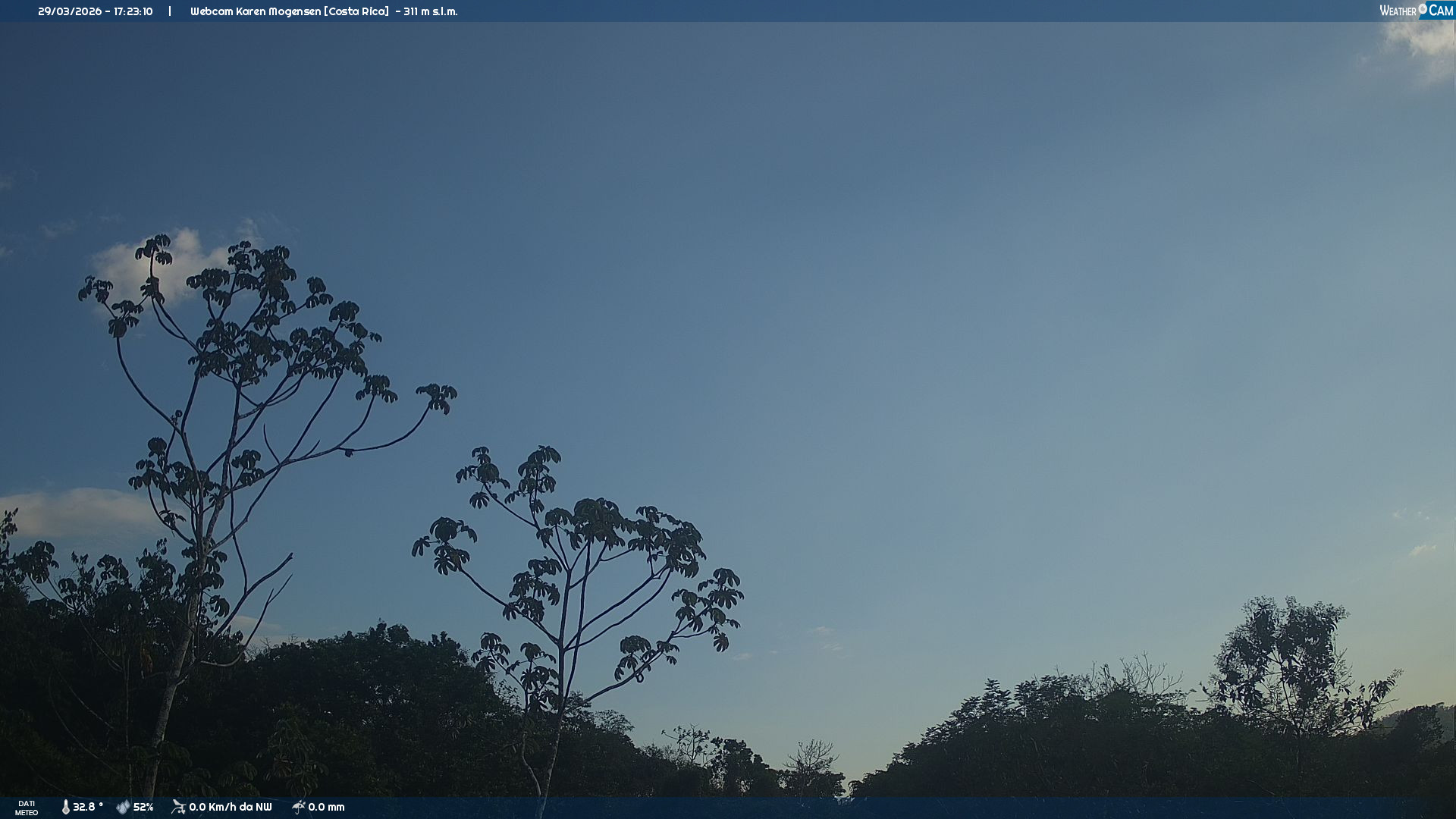
Task: Click the 29/03/2026 date stamp
Action: (70, 11)
